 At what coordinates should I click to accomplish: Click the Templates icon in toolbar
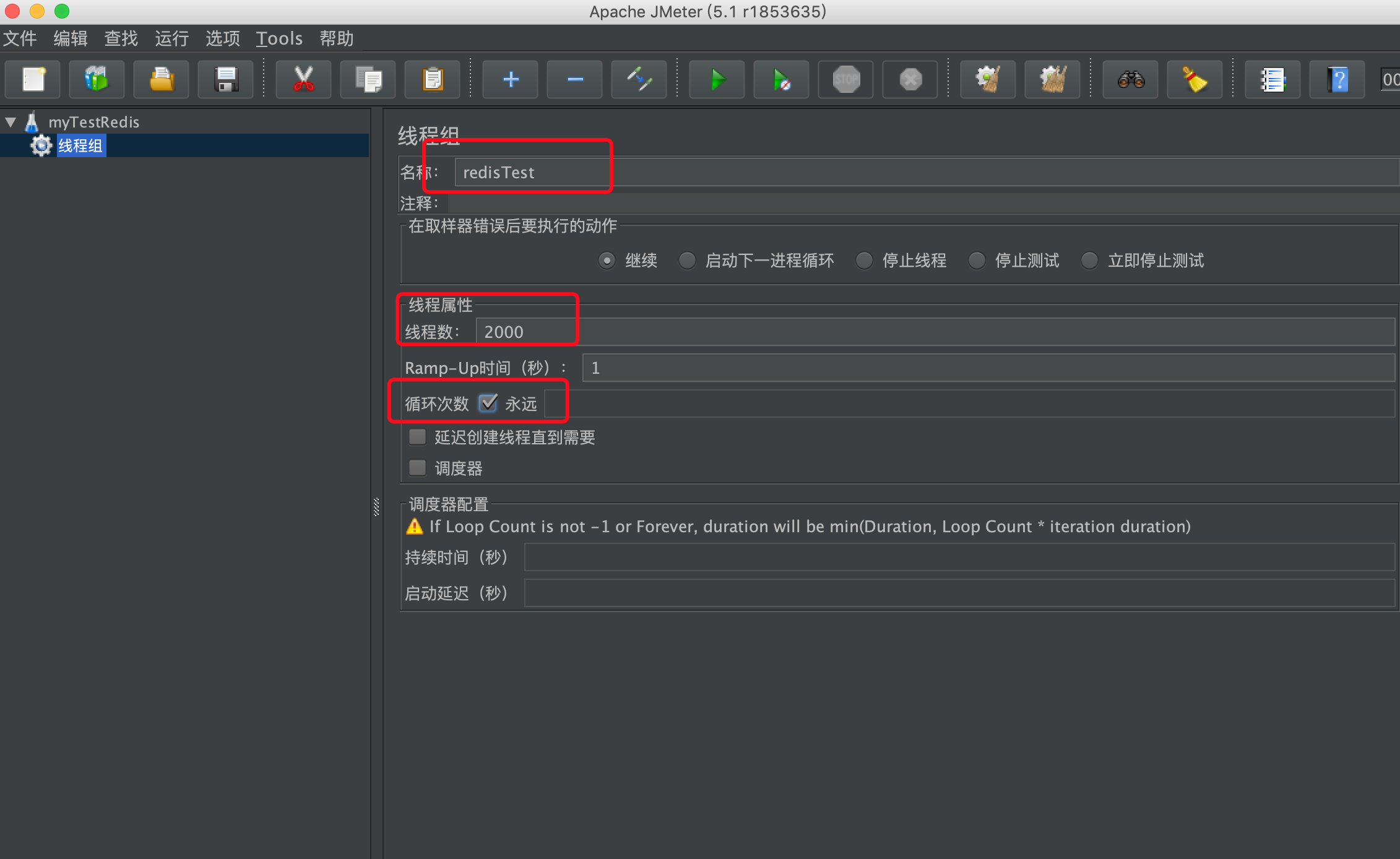pyautogui.click(x=97, y=80)
